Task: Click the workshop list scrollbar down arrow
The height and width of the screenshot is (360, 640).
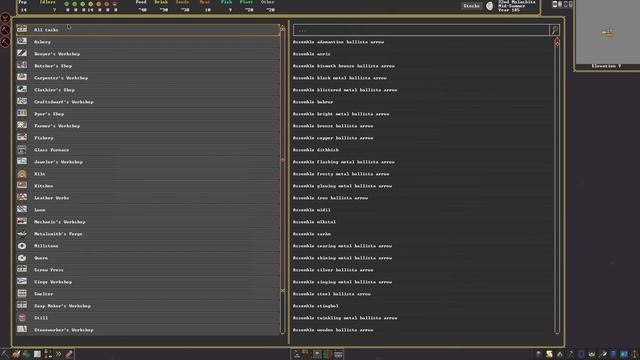Action: click(x=283, y=332)
